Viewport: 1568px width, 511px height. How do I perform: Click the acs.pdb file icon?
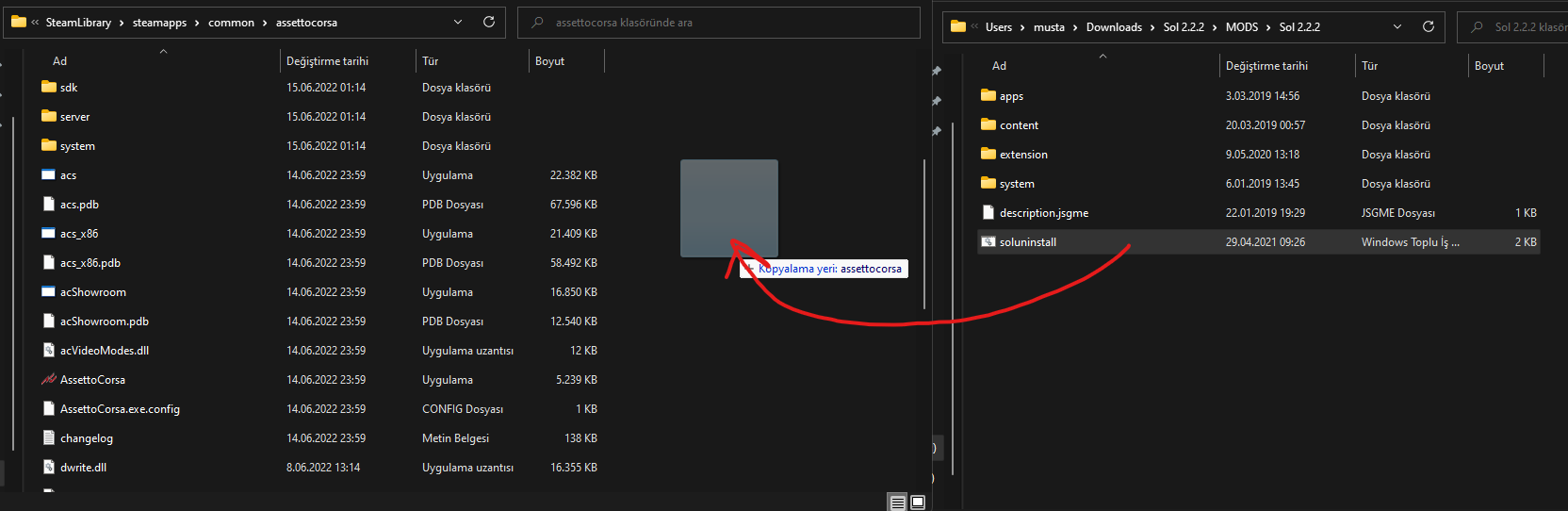point(49,204)
